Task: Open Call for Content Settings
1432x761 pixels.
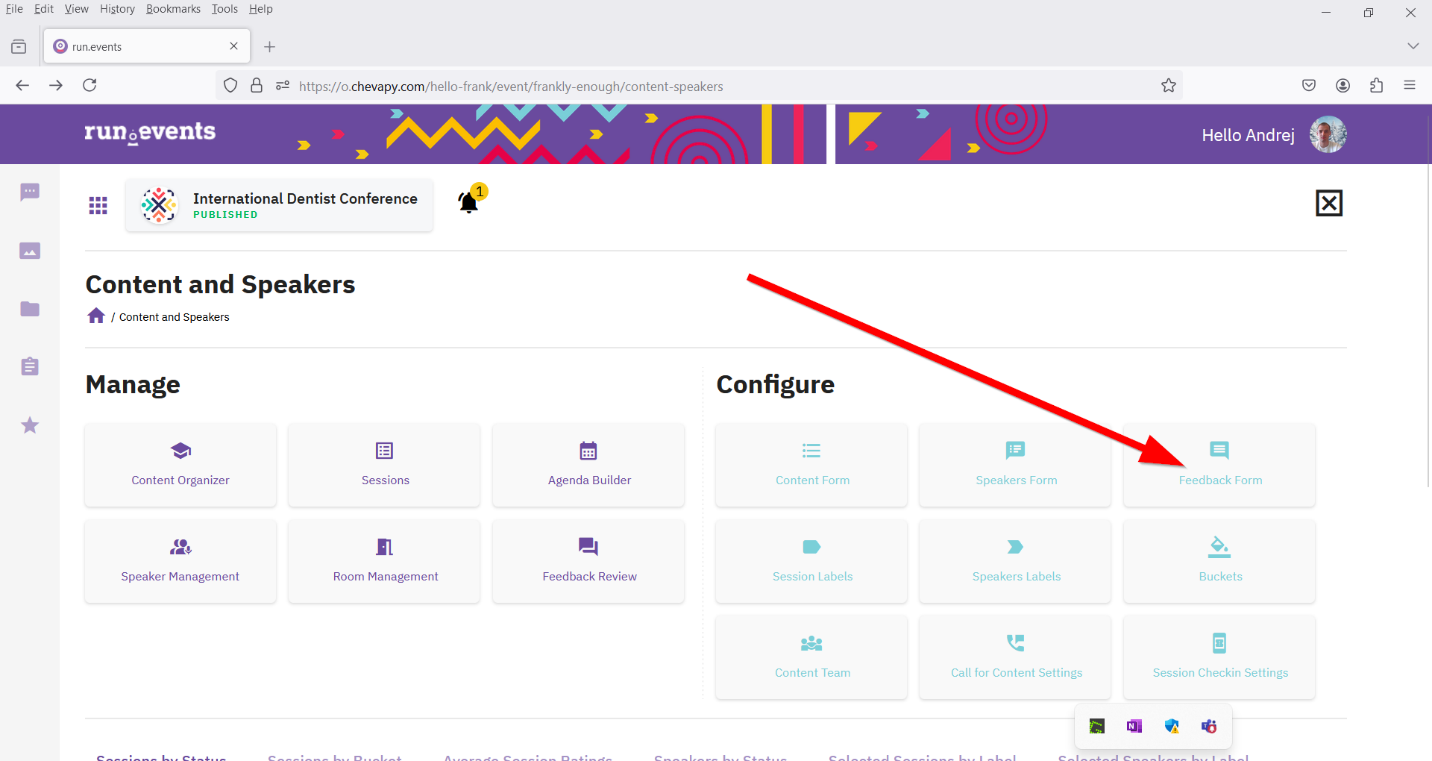Action: click(1016, 657)
